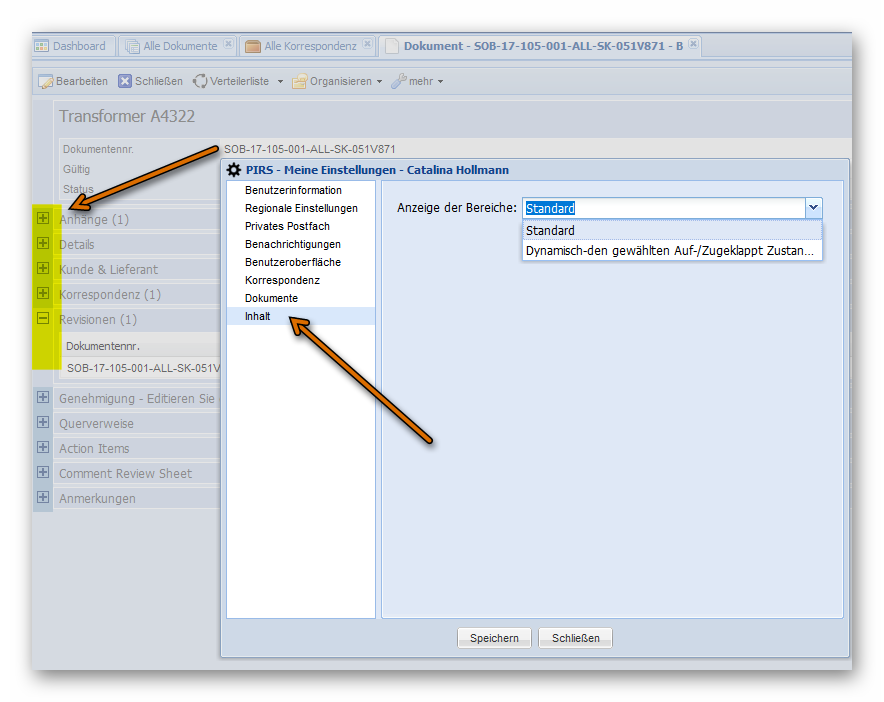Screen dimensions: 884x702
Task: Choose the Dynamisch option in the list
Action: pyautogui.click(x=670, y=250)
